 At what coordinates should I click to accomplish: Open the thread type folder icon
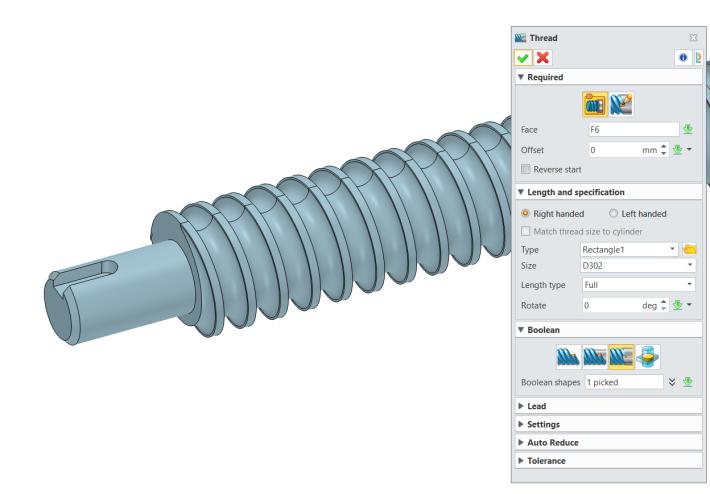pos(688,248)
